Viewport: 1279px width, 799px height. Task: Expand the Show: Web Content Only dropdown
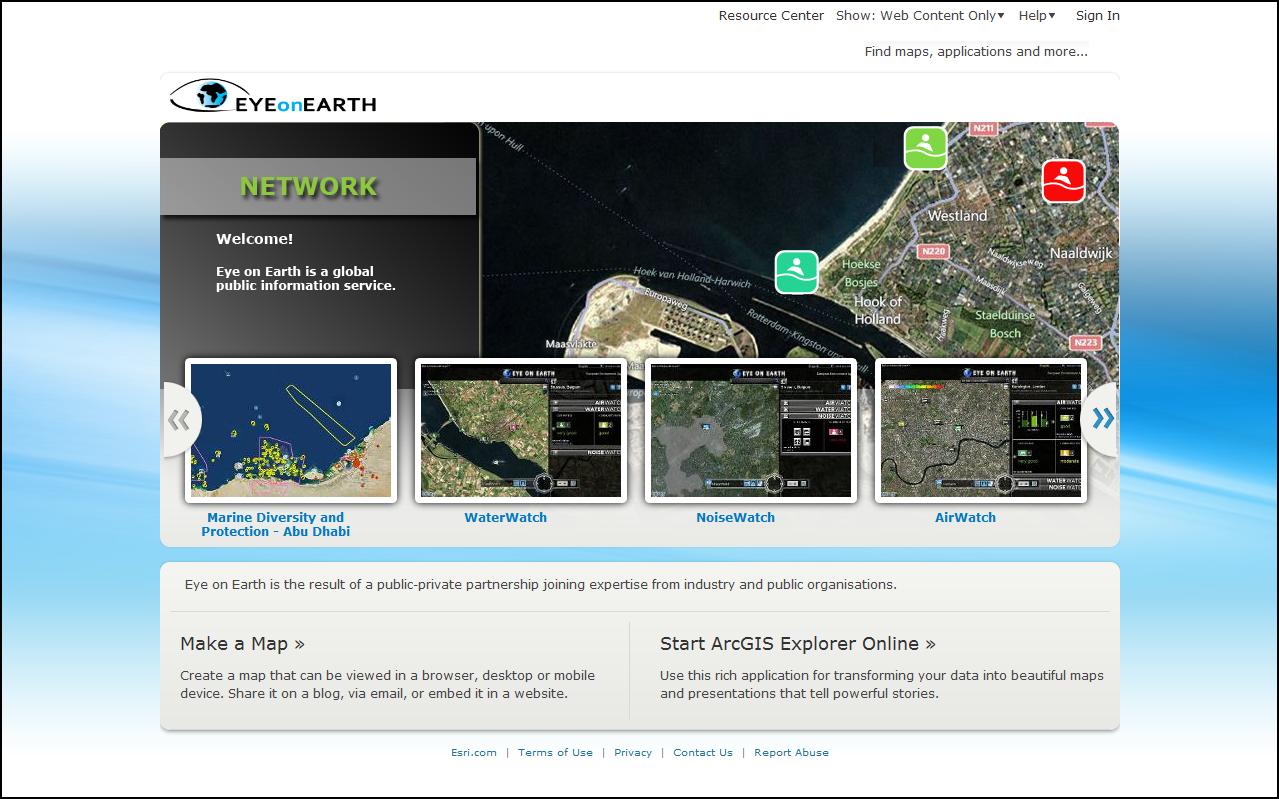coord(920,15)
